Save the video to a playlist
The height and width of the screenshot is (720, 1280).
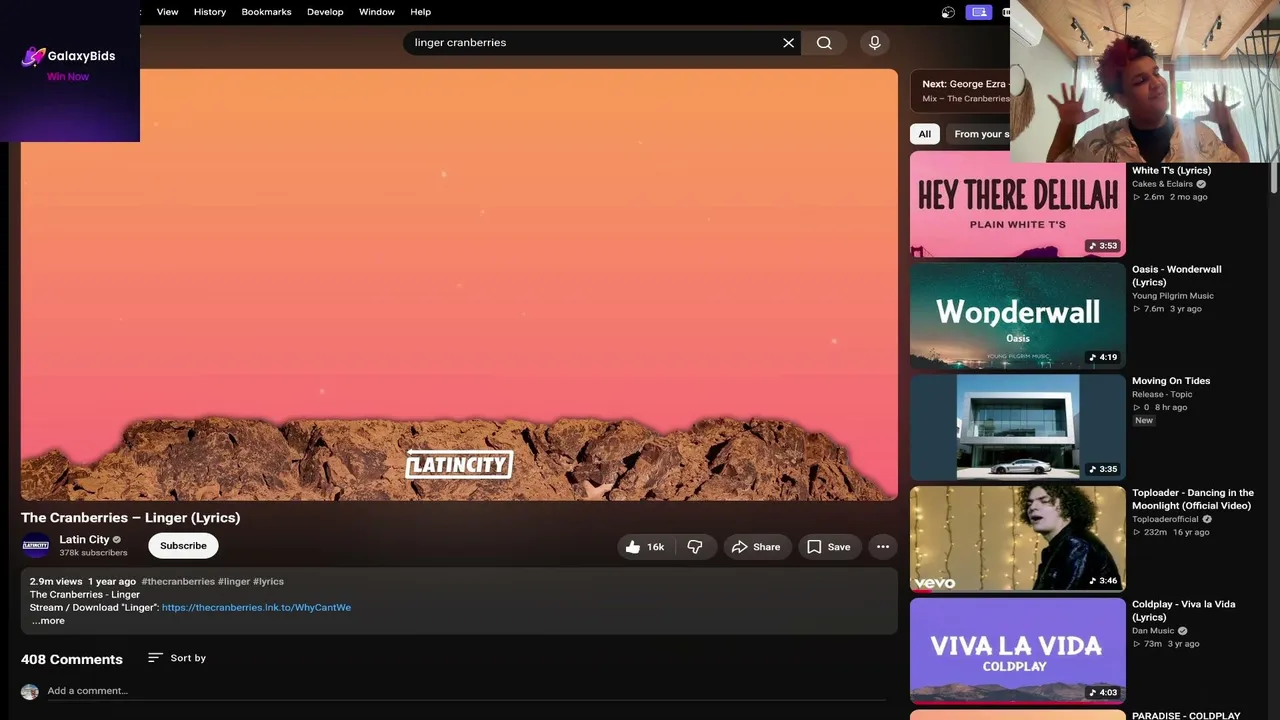tap(829, 547)
